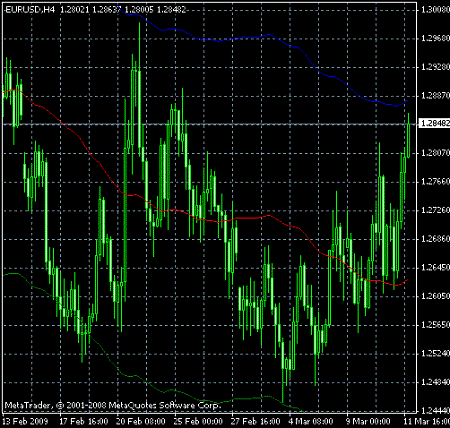This screenshot has height=428, width=450.
Task: Click the 9 Mar 00:00 time label
Action: (x=368, y=421)
